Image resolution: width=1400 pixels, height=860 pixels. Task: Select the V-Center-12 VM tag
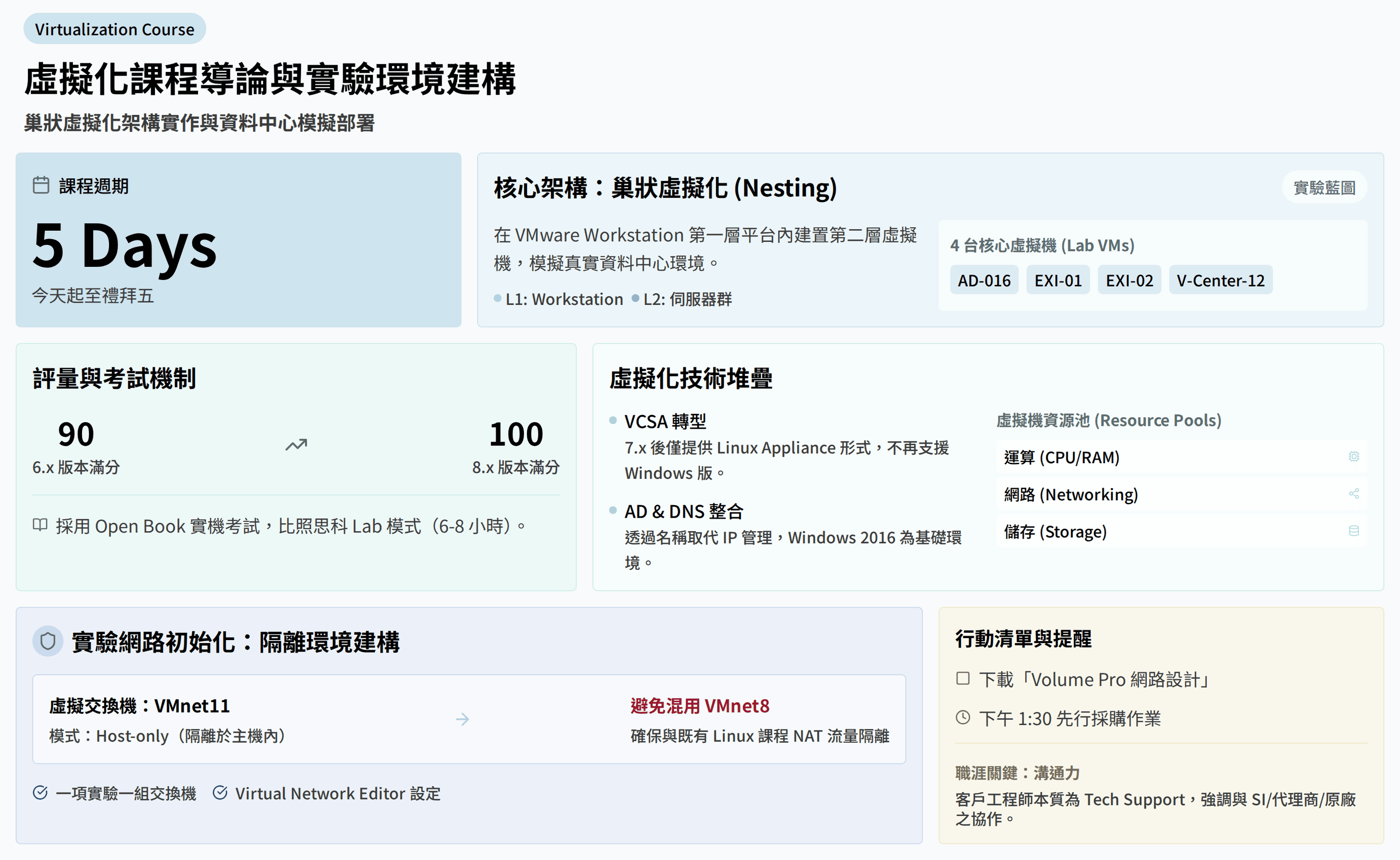point(1220,280)
